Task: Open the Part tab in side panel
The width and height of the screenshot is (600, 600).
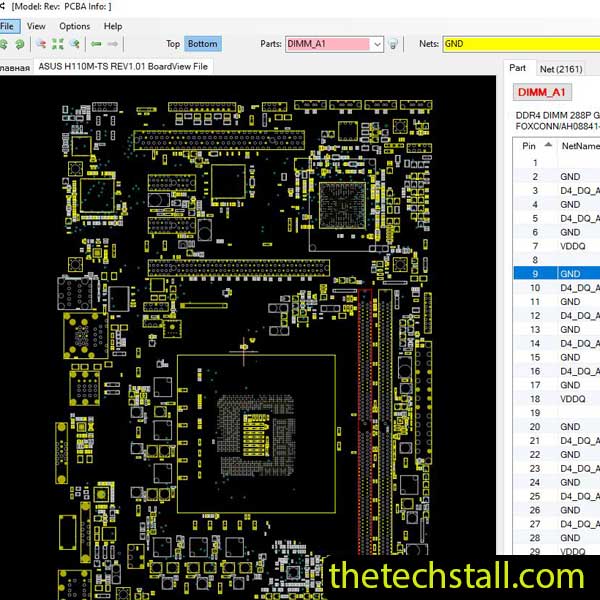Action: click(517, 68)
